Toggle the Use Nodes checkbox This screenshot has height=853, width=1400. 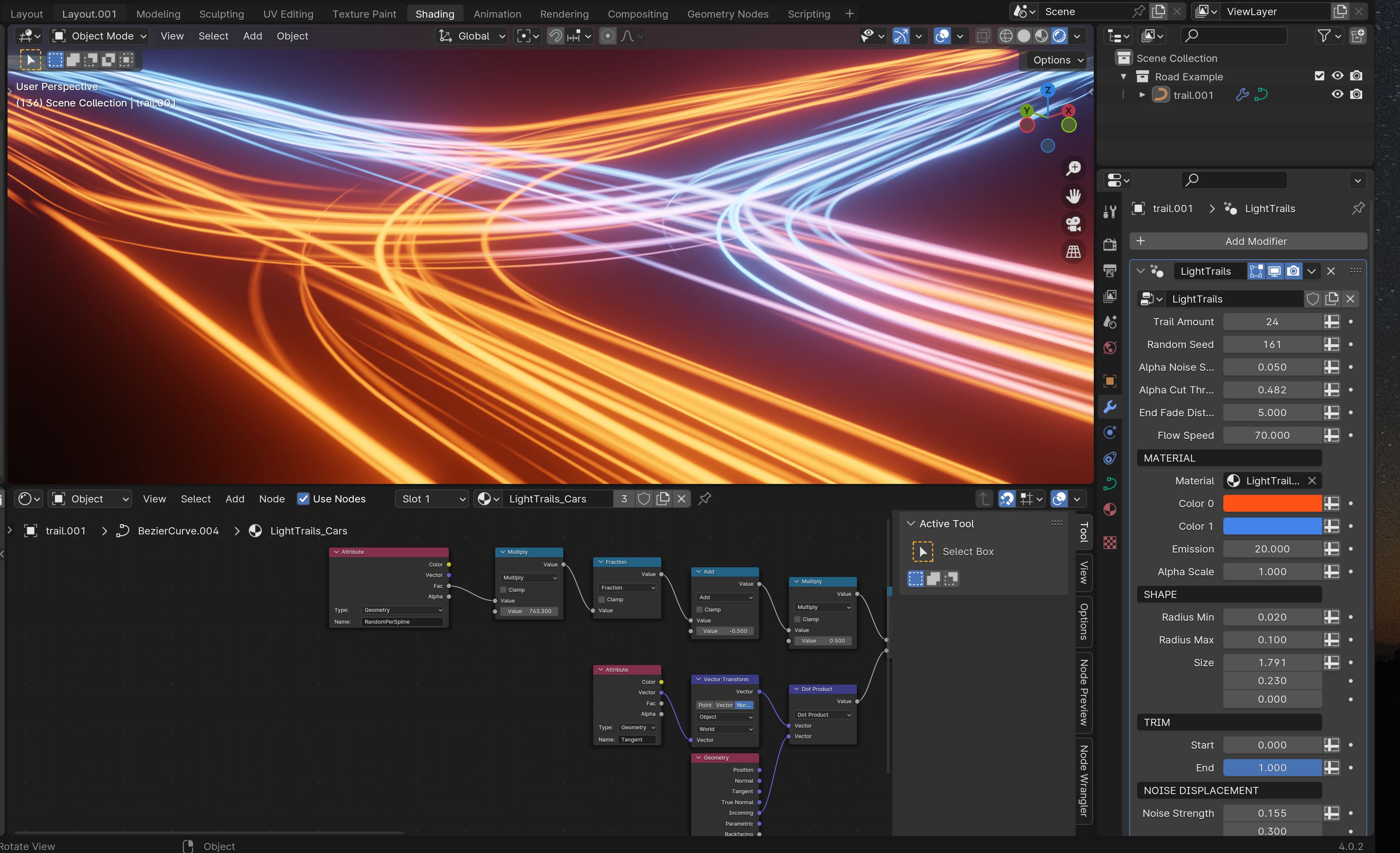coord(303,498)
